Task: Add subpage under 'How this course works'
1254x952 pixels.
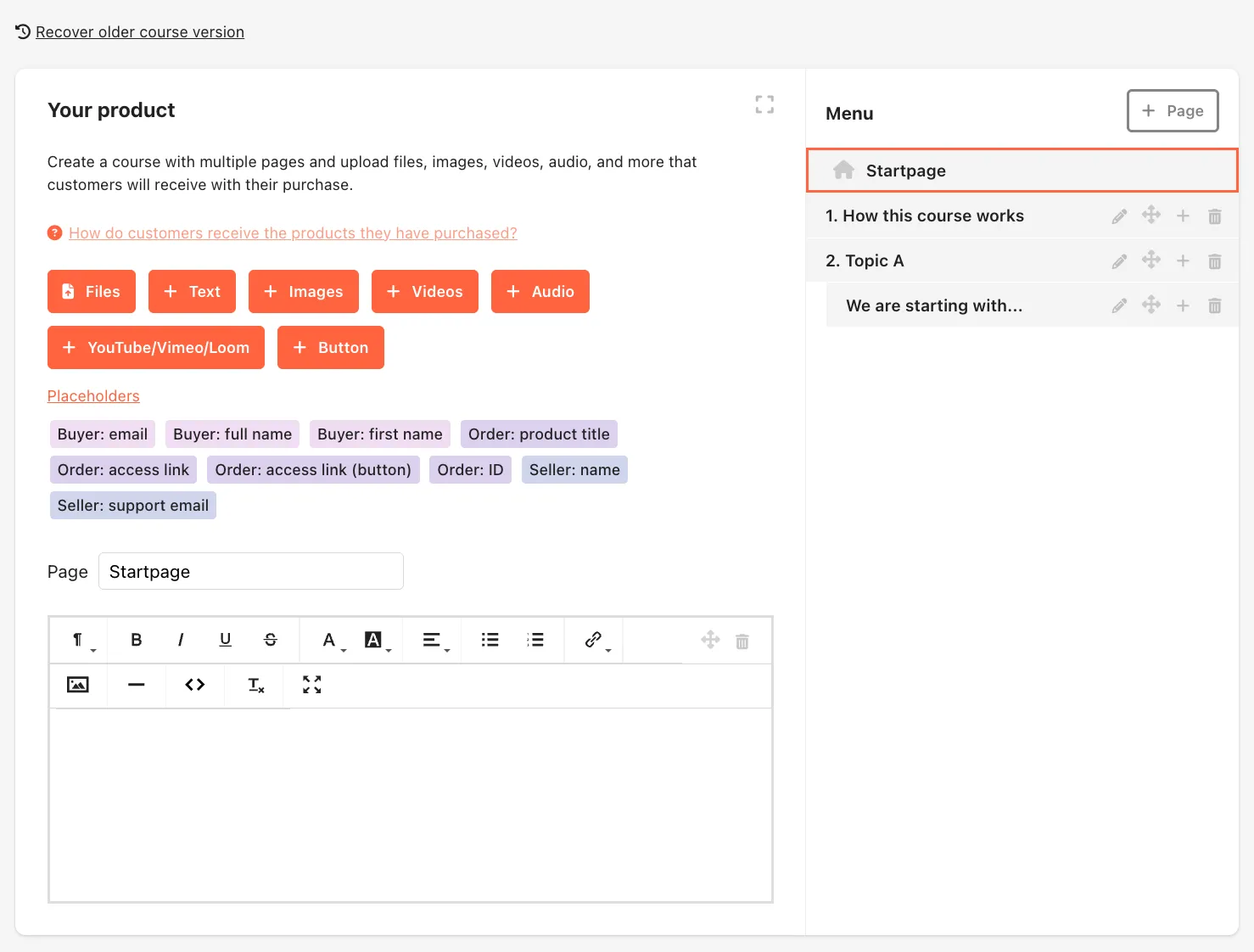Action: pos(1183,216)
